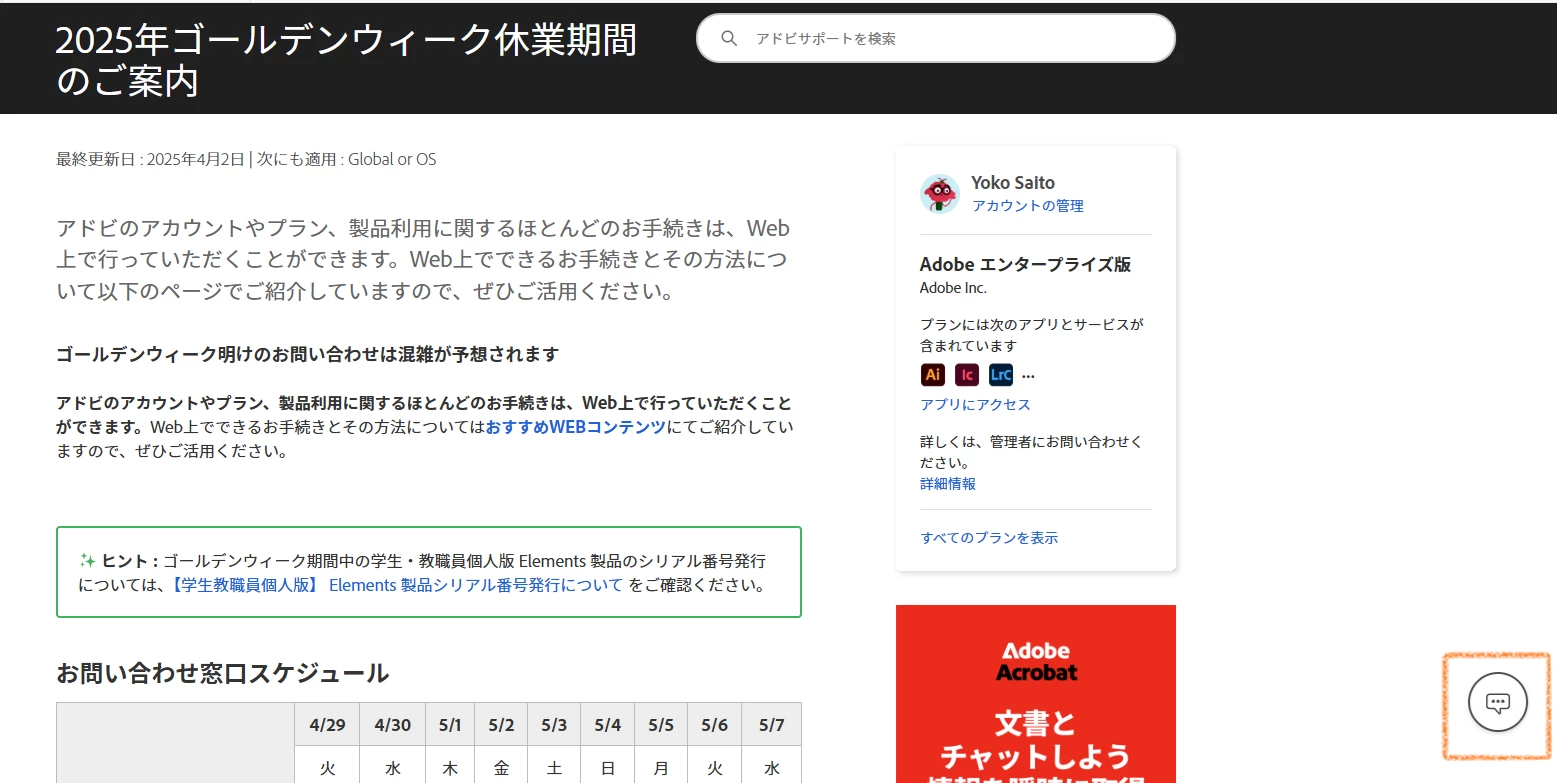The image size is (1557, 783).
Task: Open the アプリにアクセス link
Action: pos(975,404)
